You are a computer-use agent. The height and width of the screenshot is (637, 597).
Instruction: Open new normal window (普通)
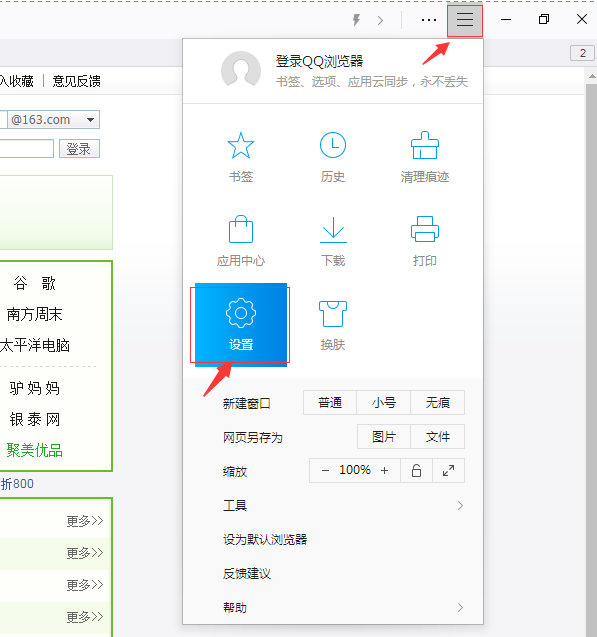tap(330, 403)
